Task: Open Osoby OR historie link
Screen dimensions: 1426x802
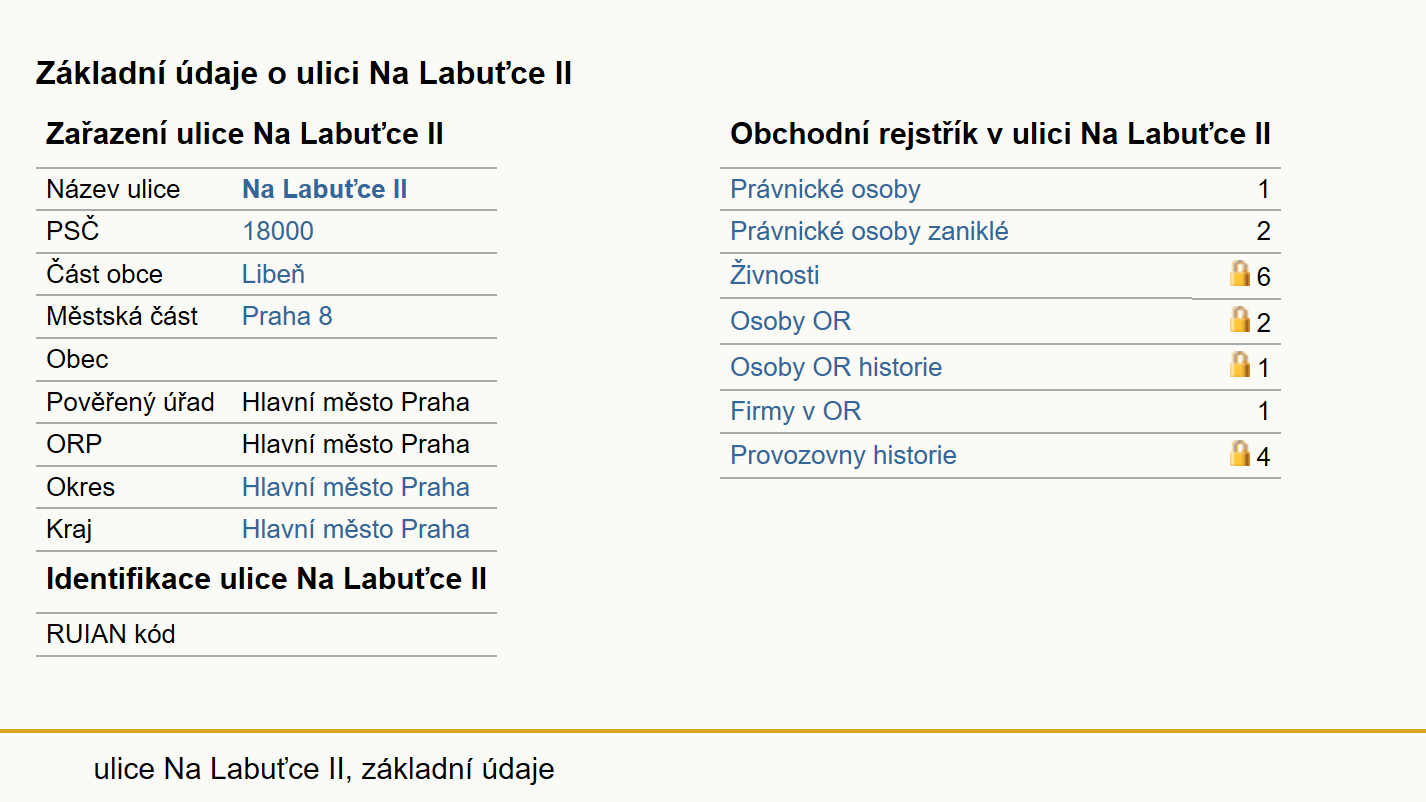Action: point(836,367)
